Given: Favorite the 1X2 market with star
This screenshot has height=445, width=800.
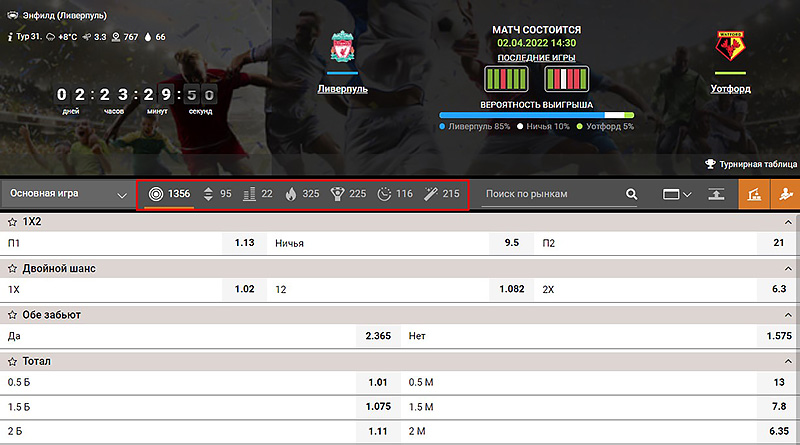Looking at the screenshot, I should pyautogui.click(x=13, y=222).
